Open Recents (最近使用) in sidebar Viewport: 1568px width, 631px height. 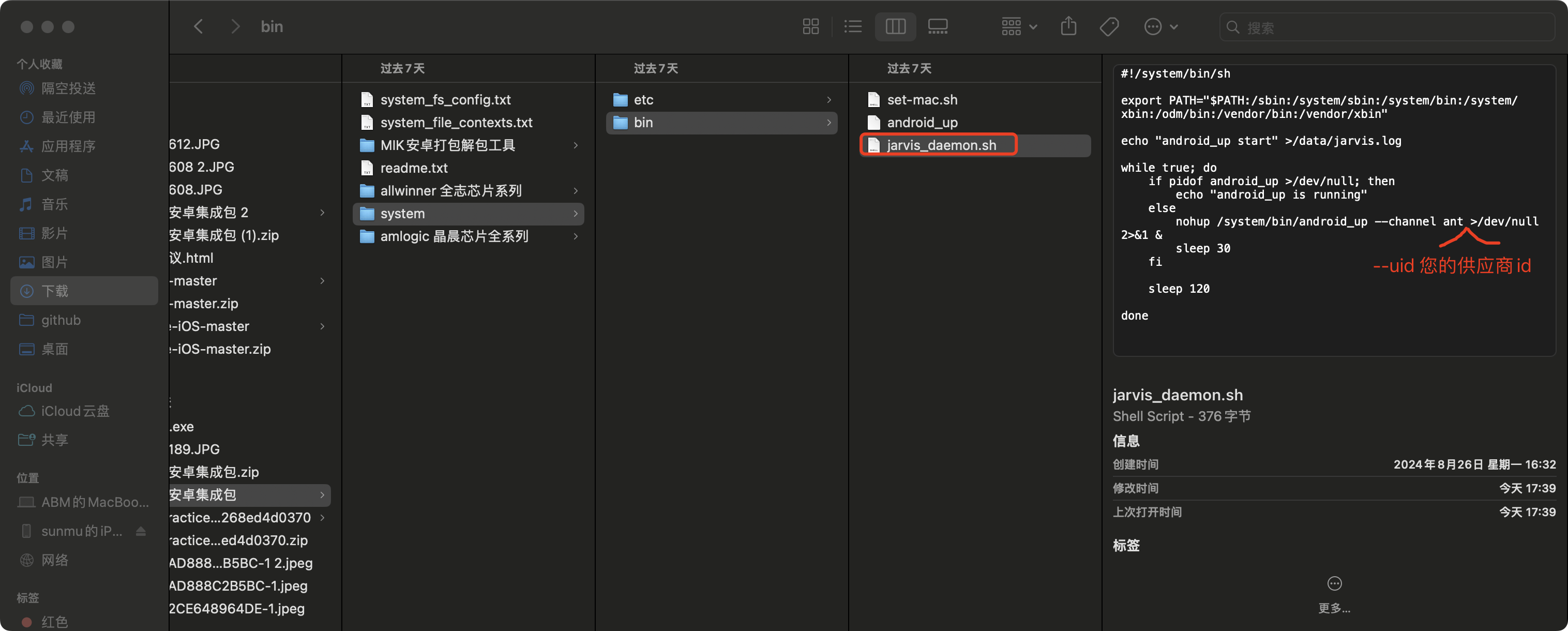[x=84, y=117]
